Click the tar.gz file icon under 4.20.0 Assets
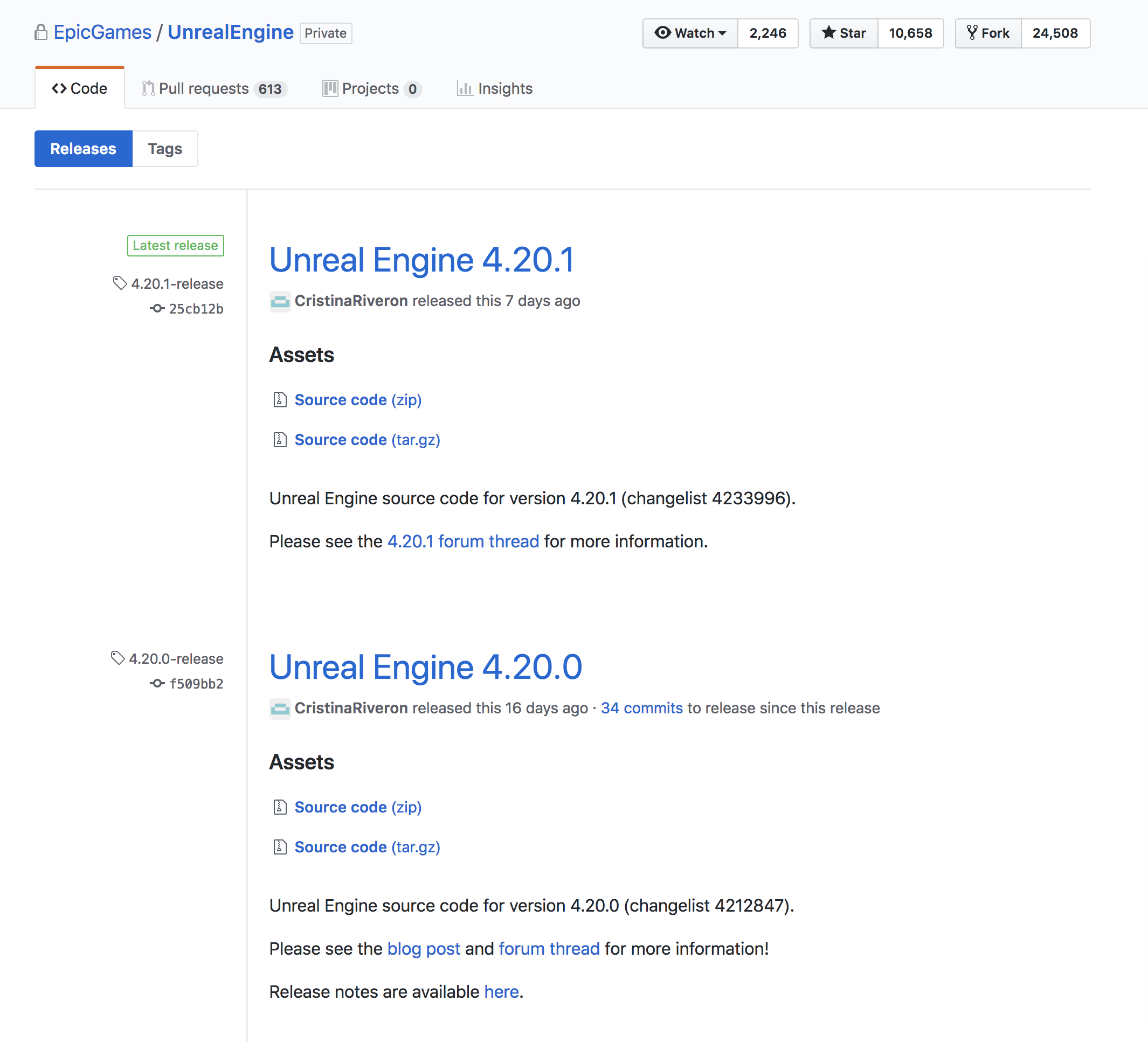 [x=280, y=847]
